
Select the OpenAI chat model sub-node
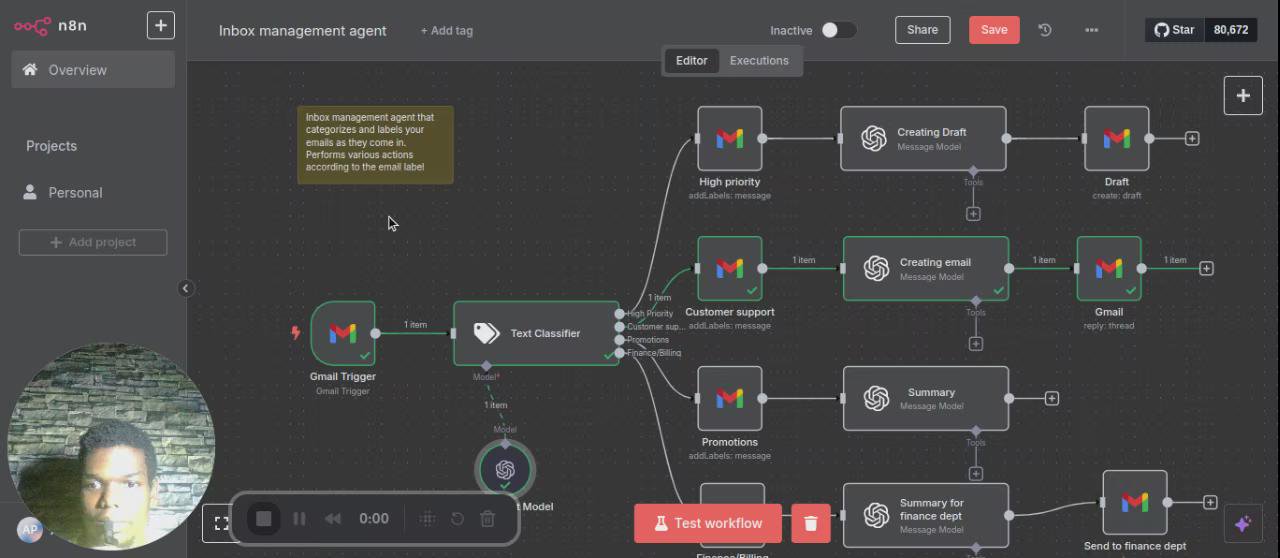[505, 469]
